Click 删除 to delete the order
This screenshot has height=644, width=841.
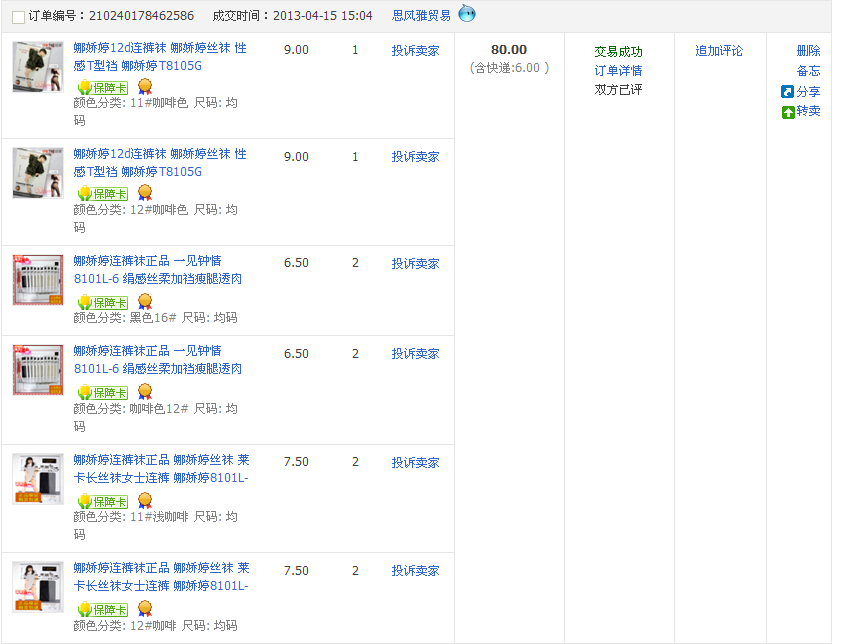[808, 51]
